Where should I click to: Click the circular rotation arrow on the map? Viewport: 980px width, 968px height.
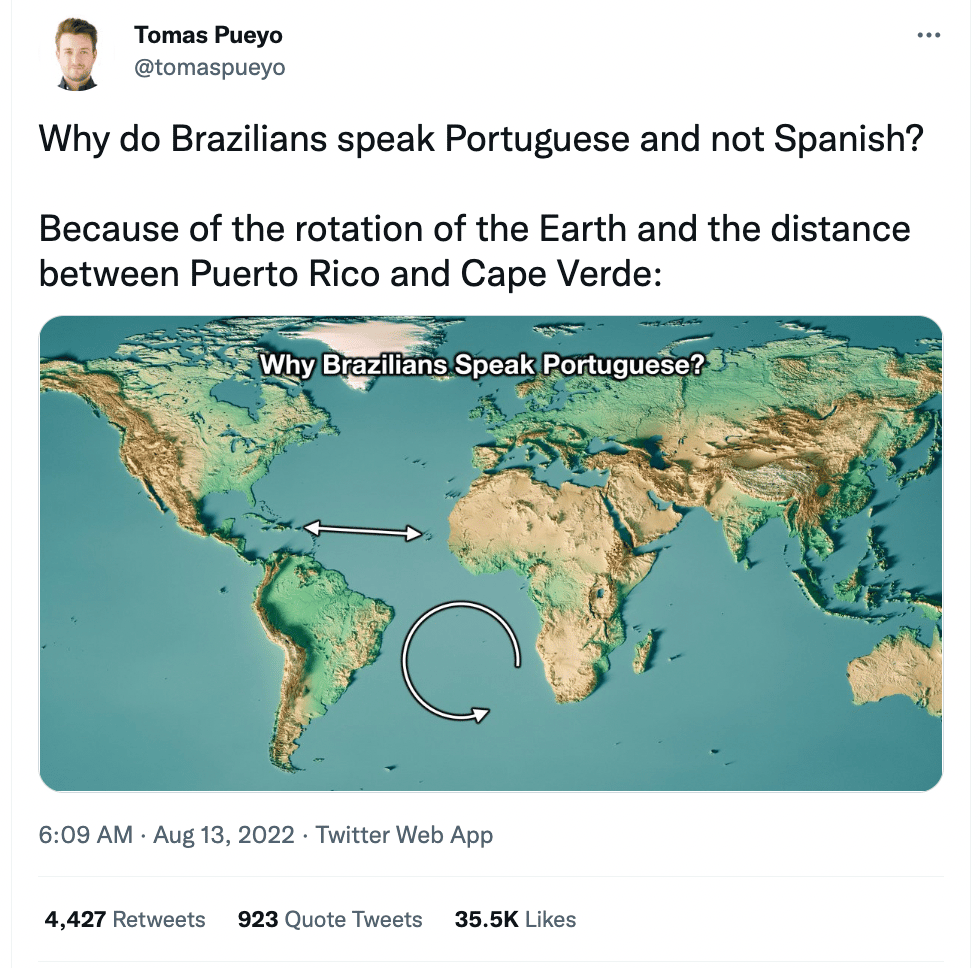click(x=461, y=661)
